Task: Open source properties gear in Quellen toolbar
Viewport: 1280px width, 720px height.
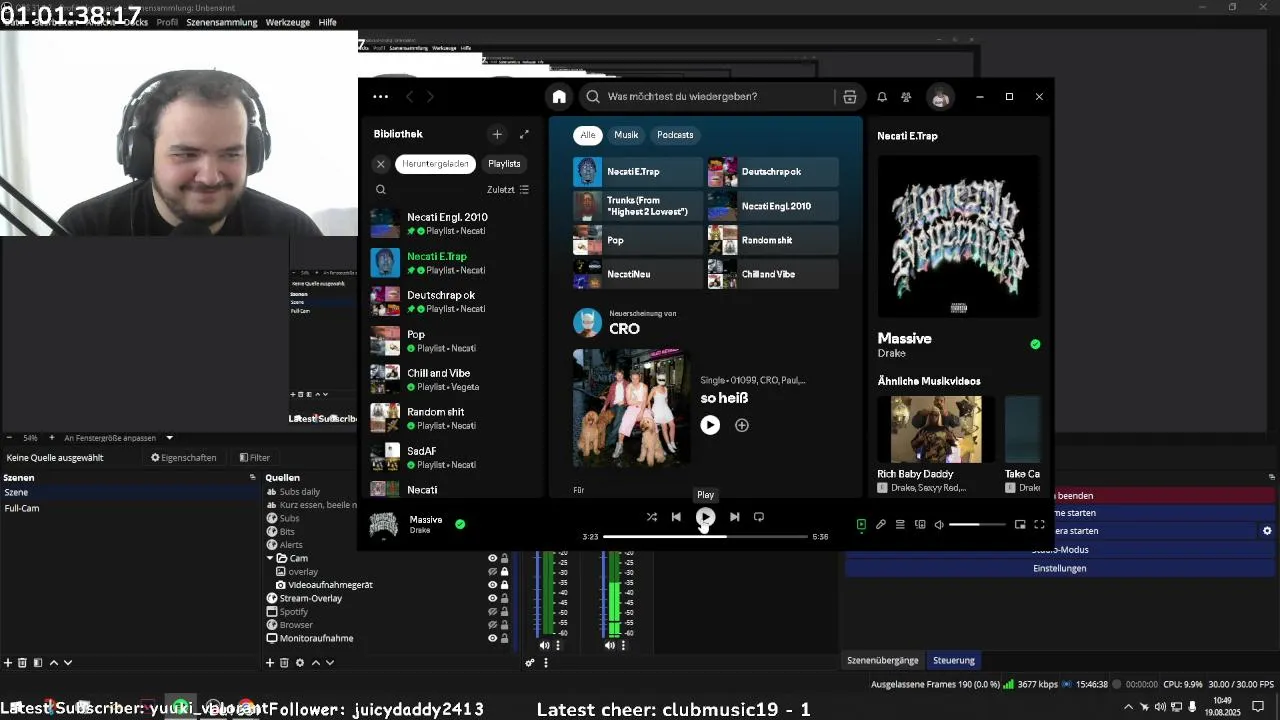Action: 299,662
